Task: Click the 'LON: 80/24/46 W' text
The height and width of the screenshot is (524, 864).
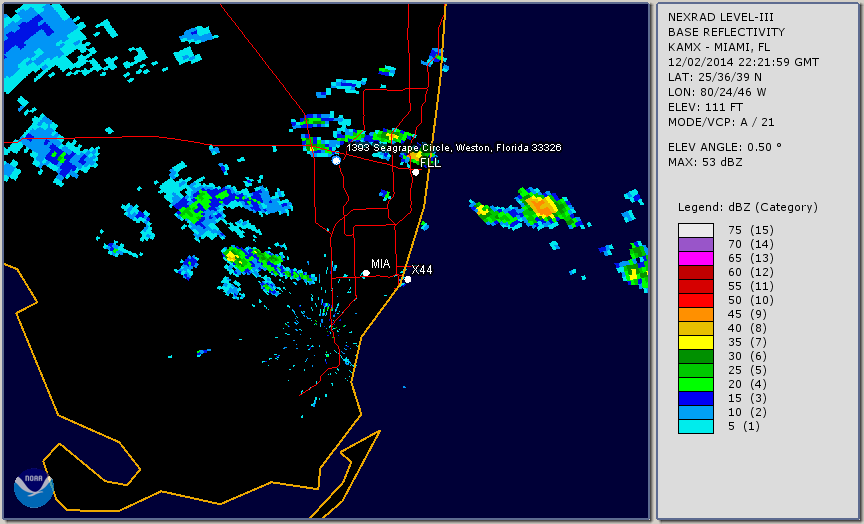Action: (717, 91)
